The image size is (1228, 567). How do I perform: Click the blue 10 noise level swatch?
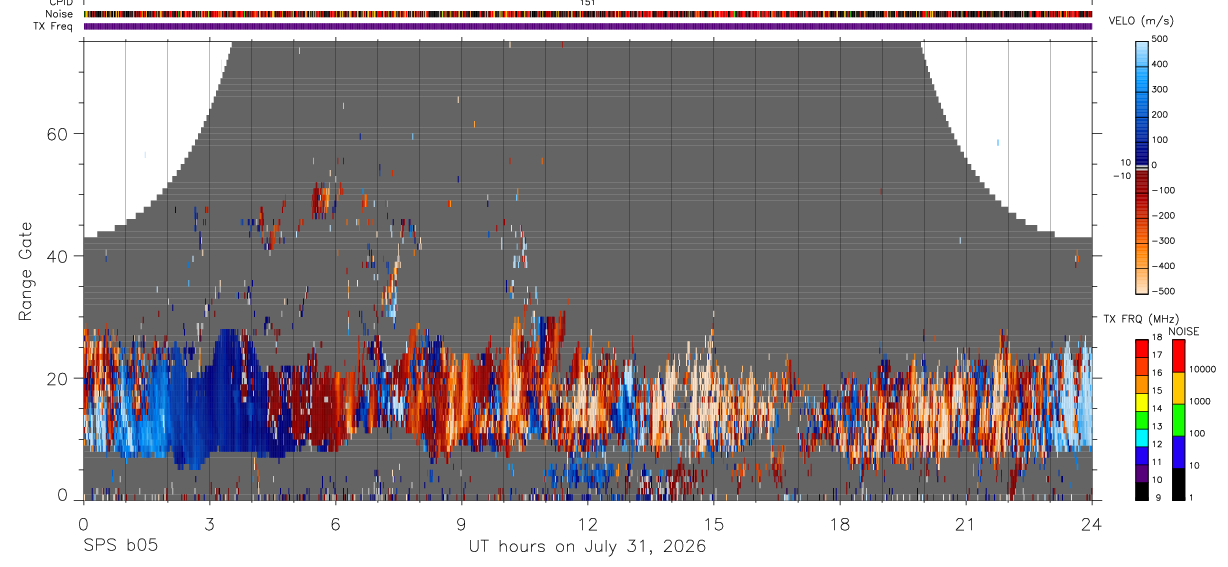1178,452
